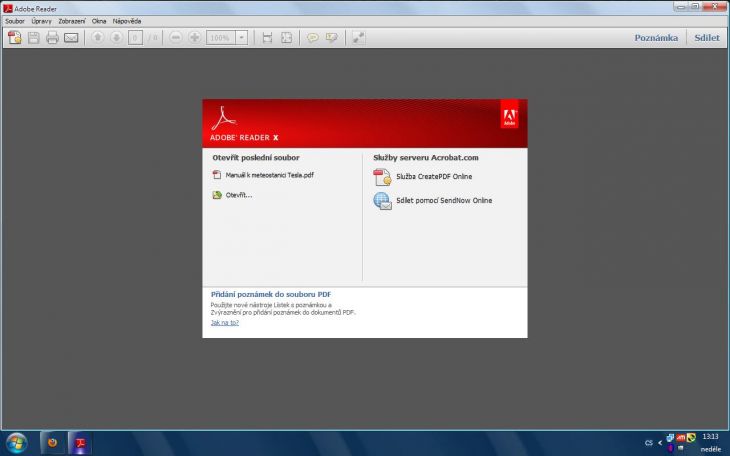Click the Print toolbar icon
The width and height of the screenshot is (730, 456).
[52, 38]
